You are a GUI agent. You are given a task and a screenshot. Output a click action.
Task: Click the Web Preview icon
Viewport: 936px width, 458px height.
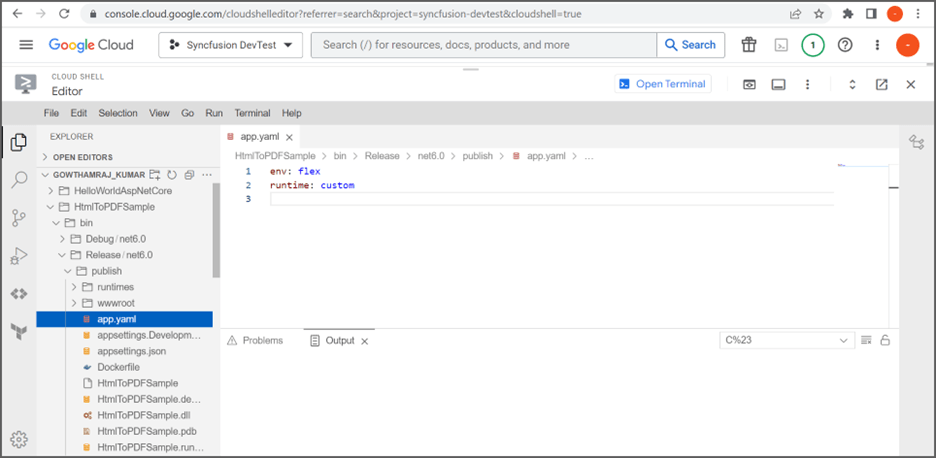tap(749, 85)
